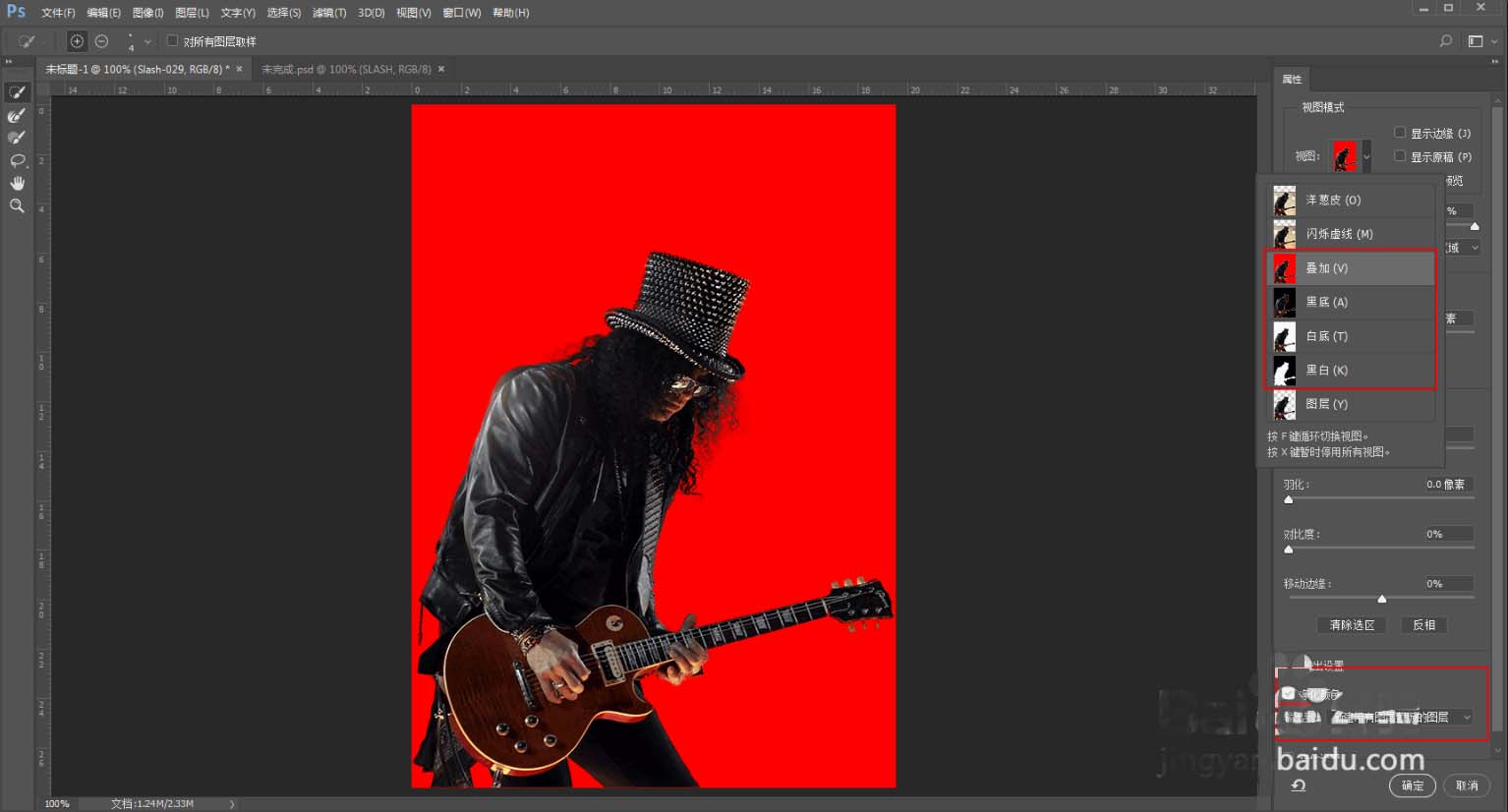Click the 对比度 value field
The width and height of the screenshot is (1508, 812).
[x=1448, y=534]
